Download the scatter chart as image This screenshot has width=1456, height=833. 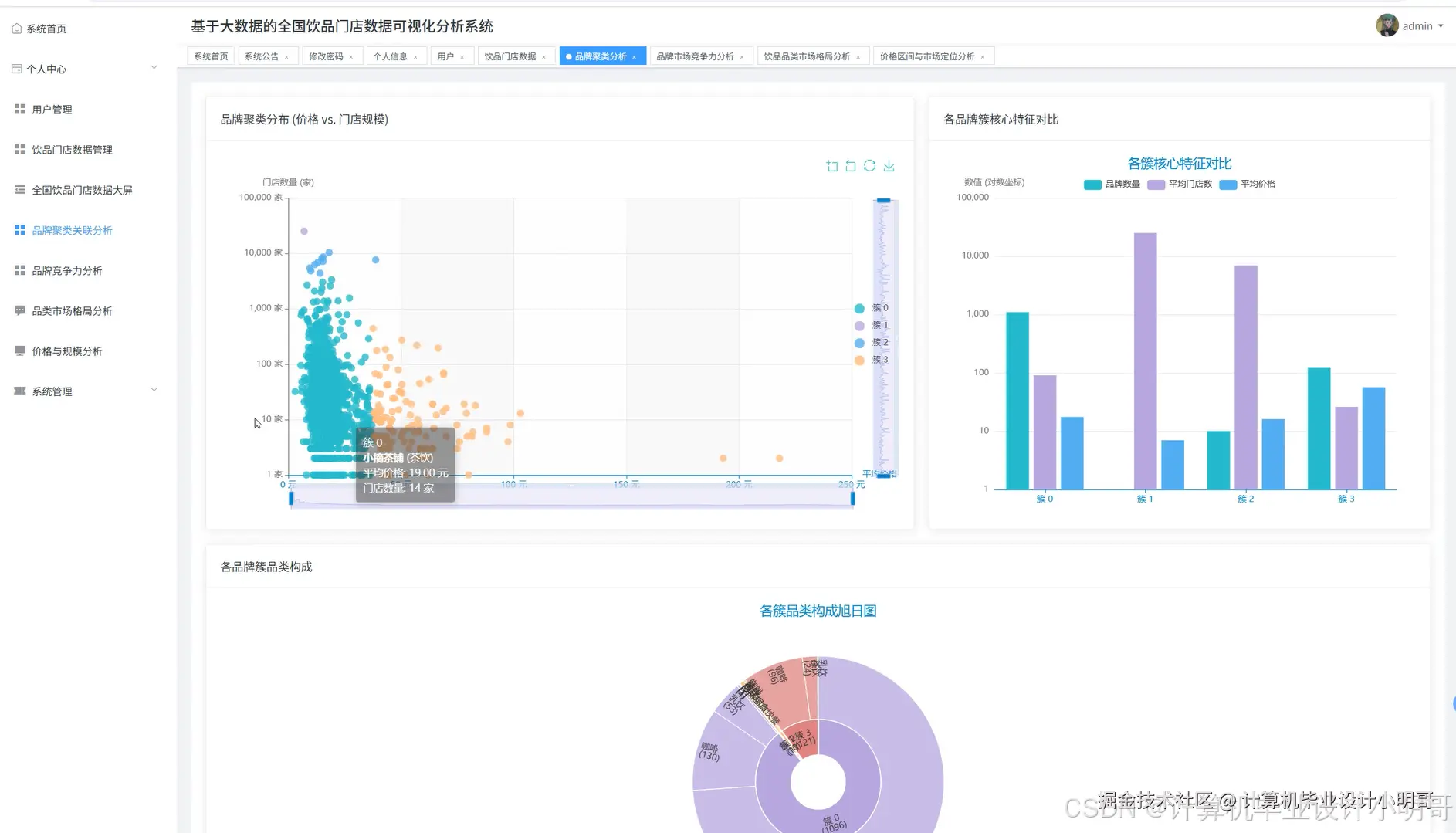[889, 166]
